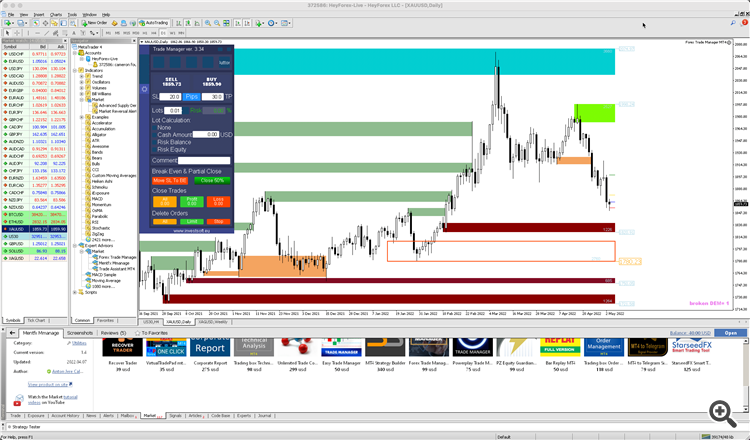Open the Tools menu
This screenshot has height=440, width=750.
[72, 15]
